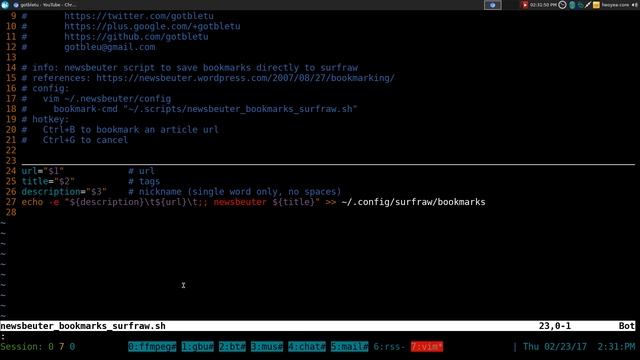This screenshot has height=360, width=640.
Task: Click the gotbleu@gmail.com email address
Action: click(x=109, y=47)
